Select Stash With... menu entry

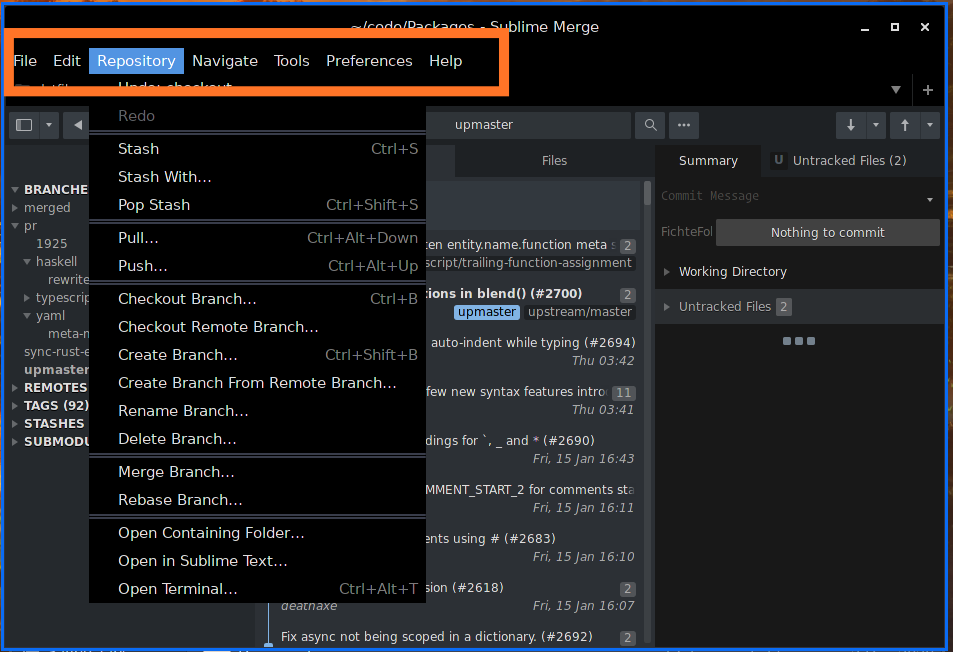coord(257,177)
